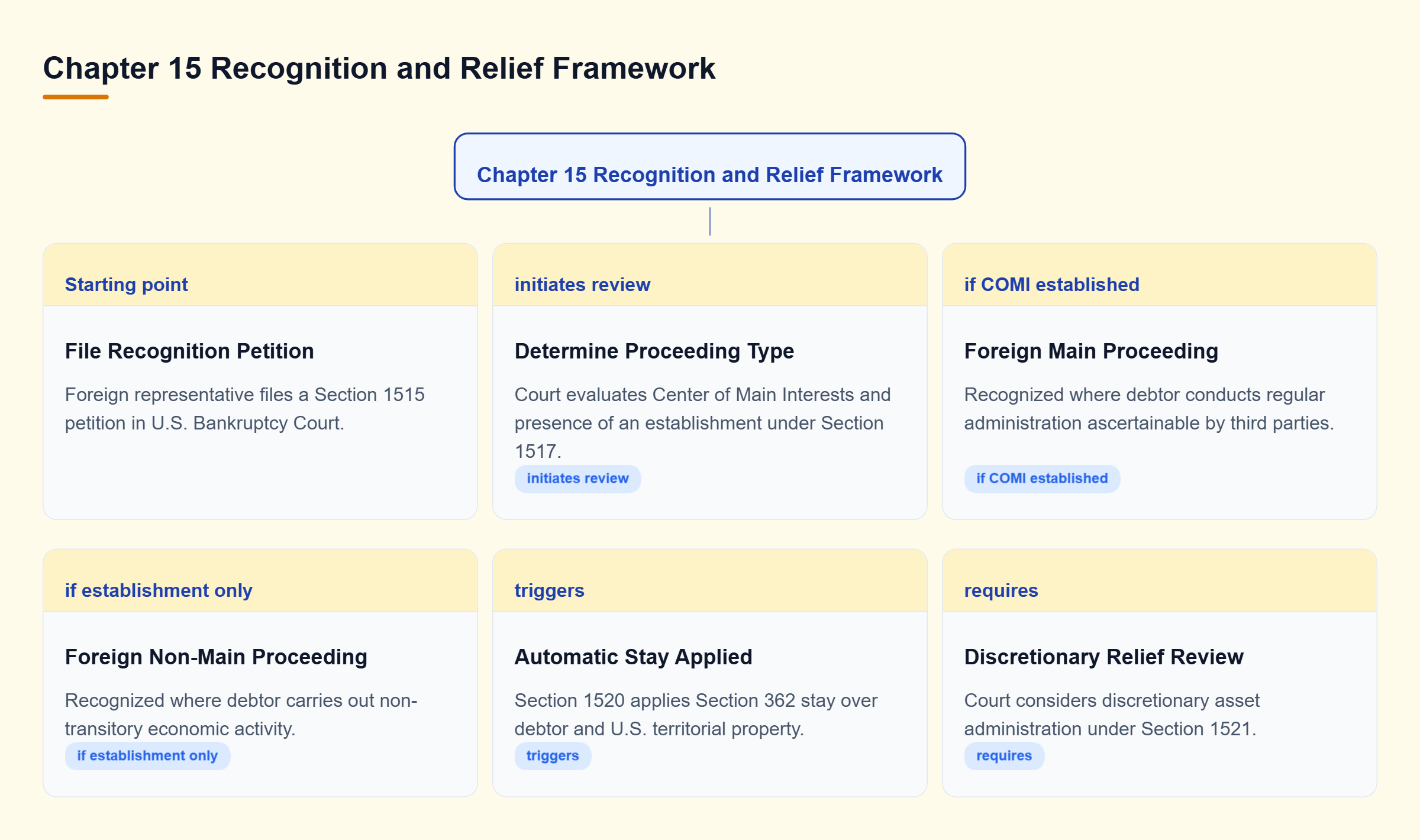Click the 'initiates review' blue pill tag
The image size is (1420, 840).
point(577,478)
